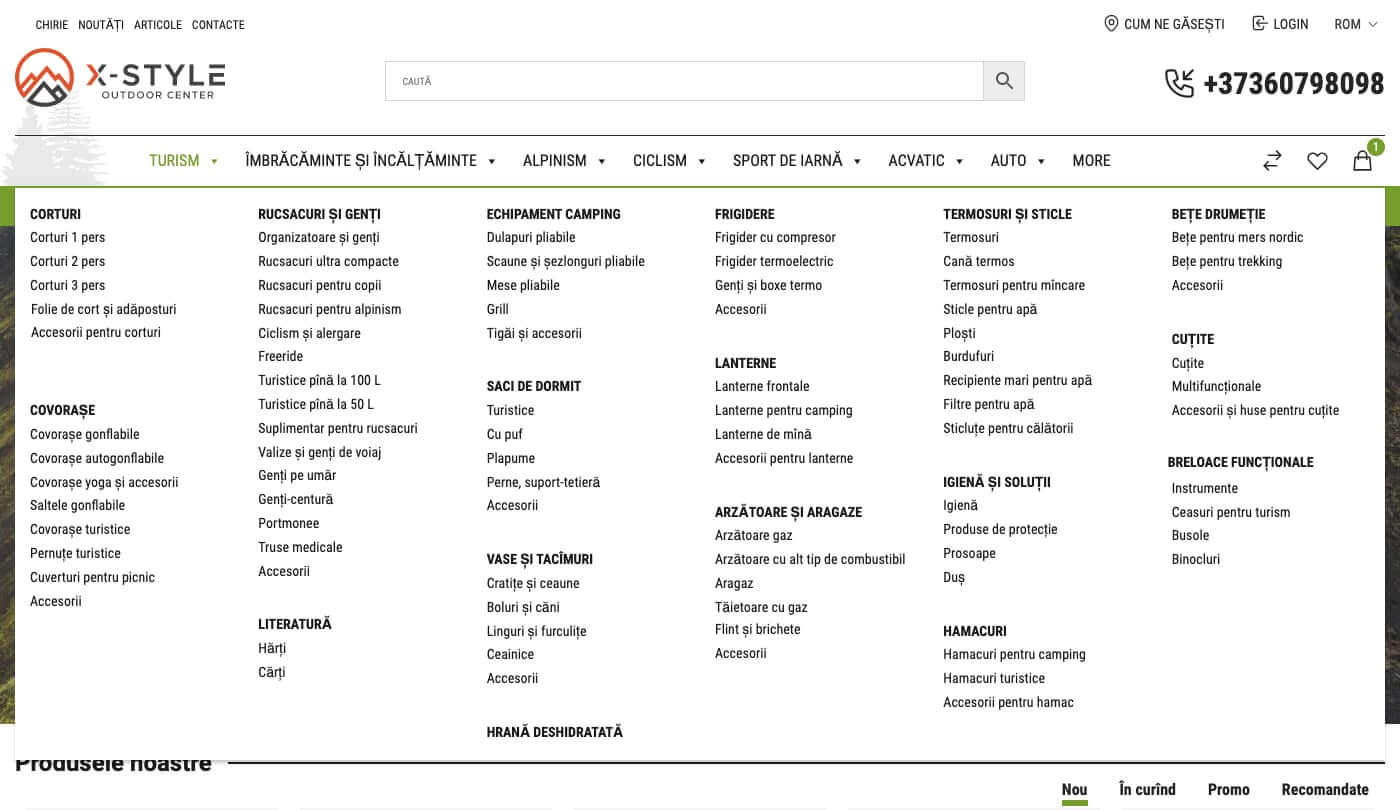Click CUM NE GĂSEȘTI link

point(1174,24)
